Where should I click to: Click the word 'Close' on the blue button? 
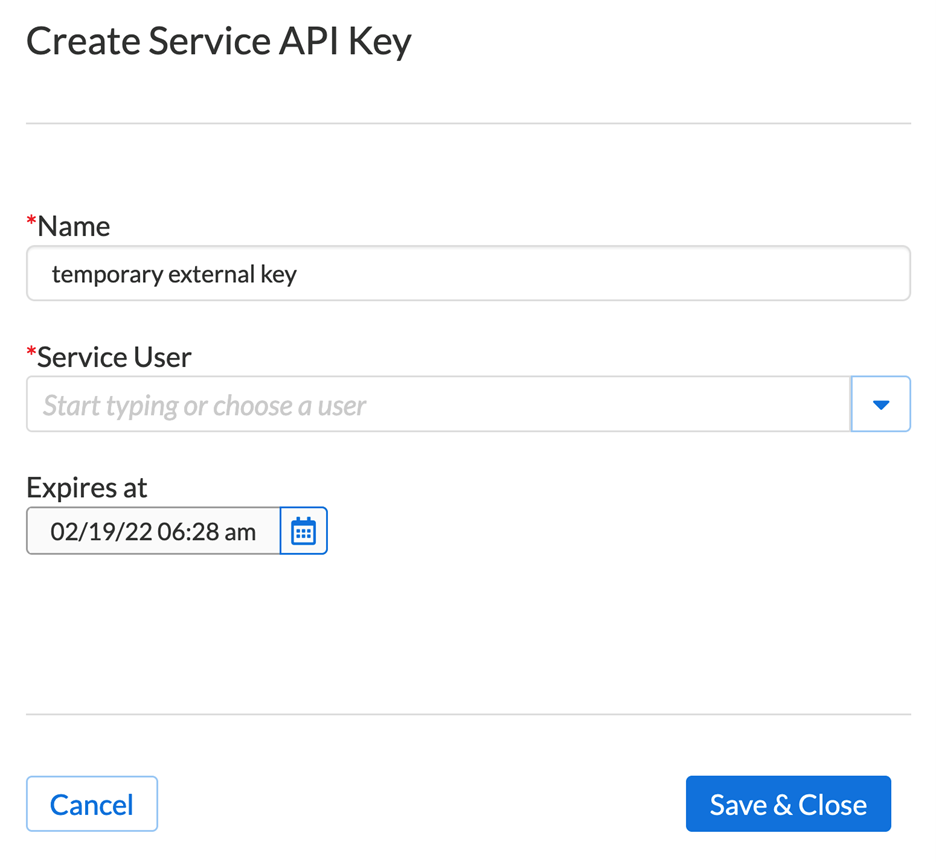click(833, 804)
